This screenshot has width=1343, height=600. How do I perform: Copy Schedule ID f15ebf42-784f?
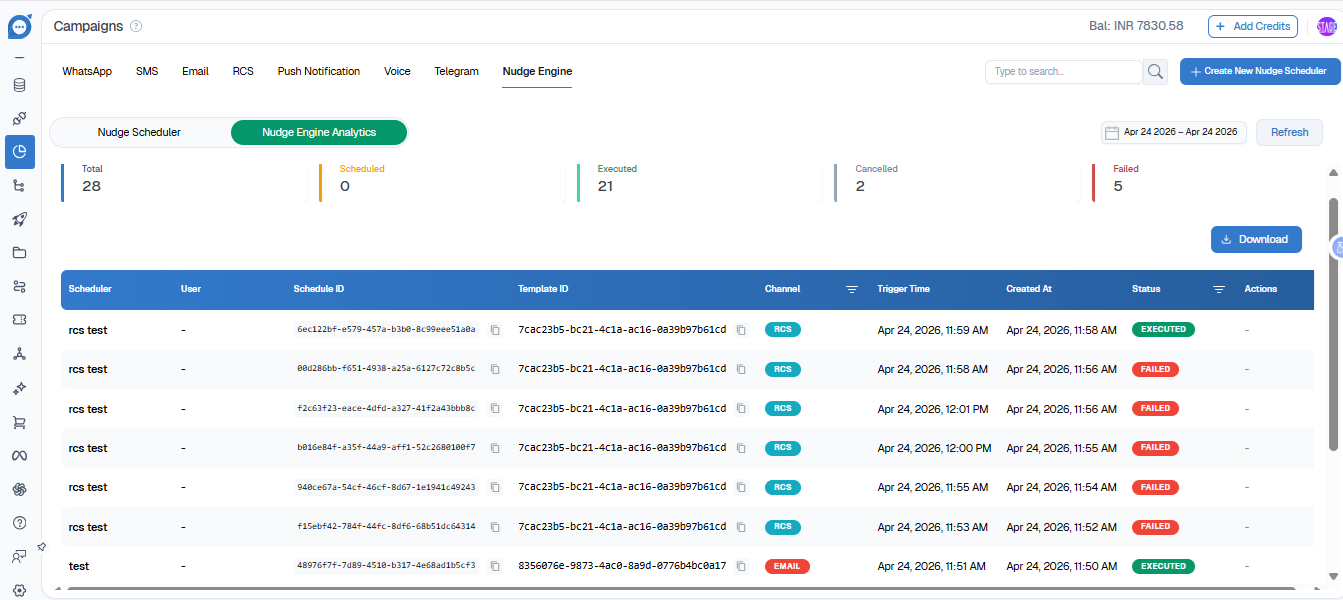coord(495,527)
